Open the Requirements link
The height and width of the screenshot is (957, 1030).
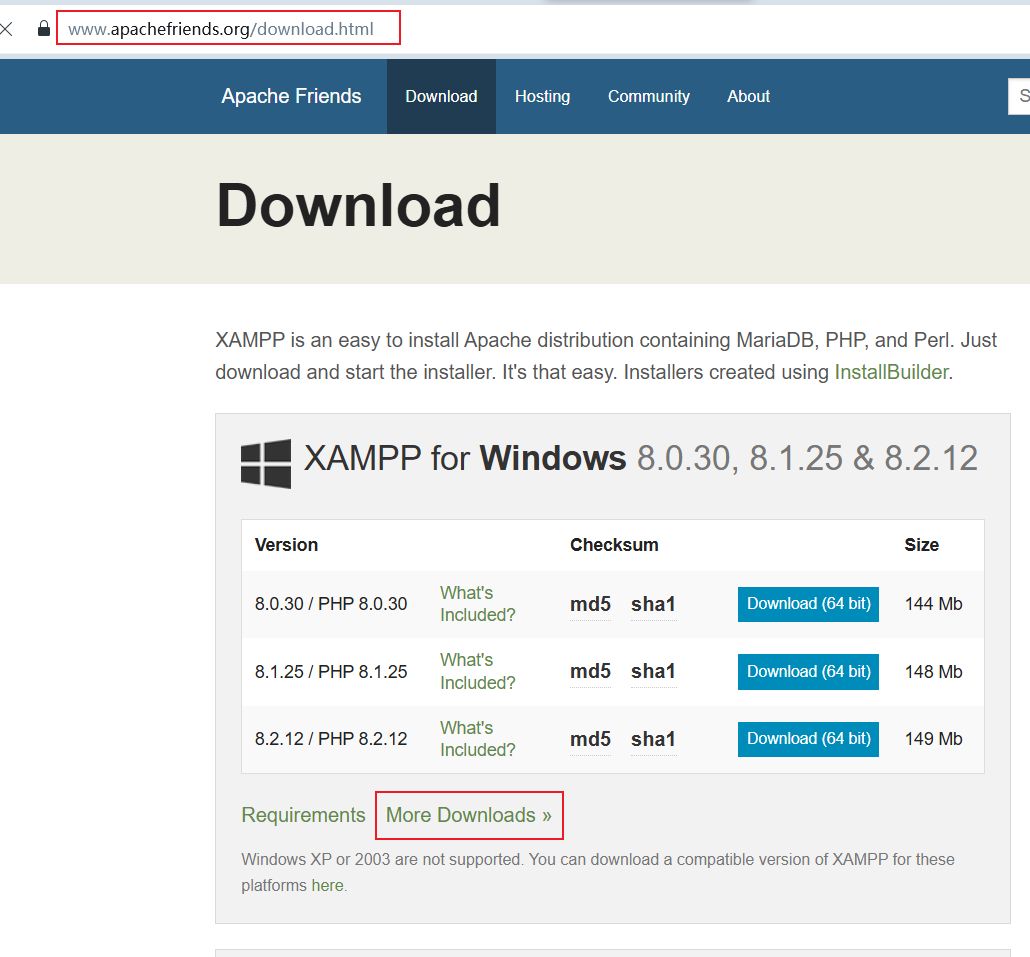(303, 815)
